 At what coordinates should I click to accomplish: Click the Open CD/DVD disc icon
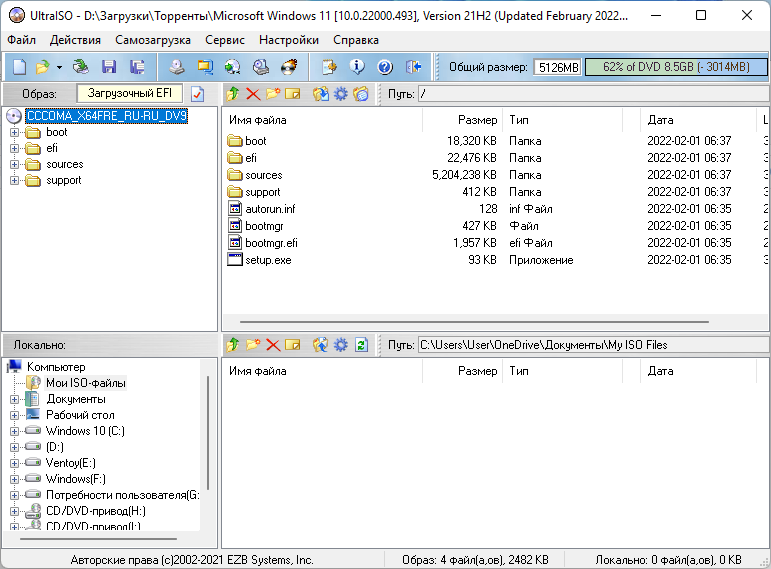tap(81, 67)
